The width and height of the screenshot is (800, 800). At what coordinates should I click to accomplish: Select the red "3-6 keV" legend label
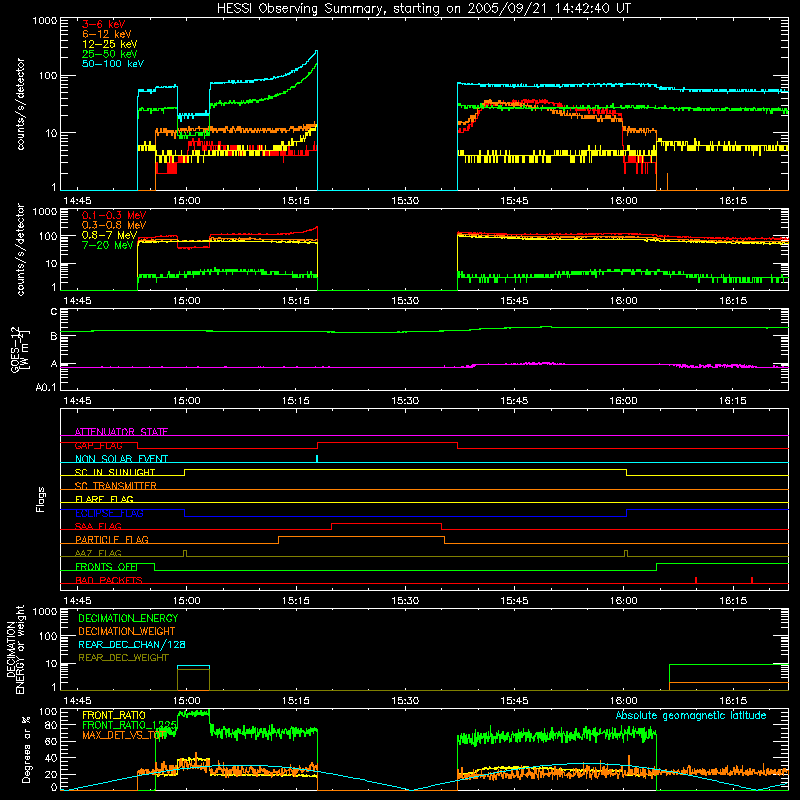(104, 24)
